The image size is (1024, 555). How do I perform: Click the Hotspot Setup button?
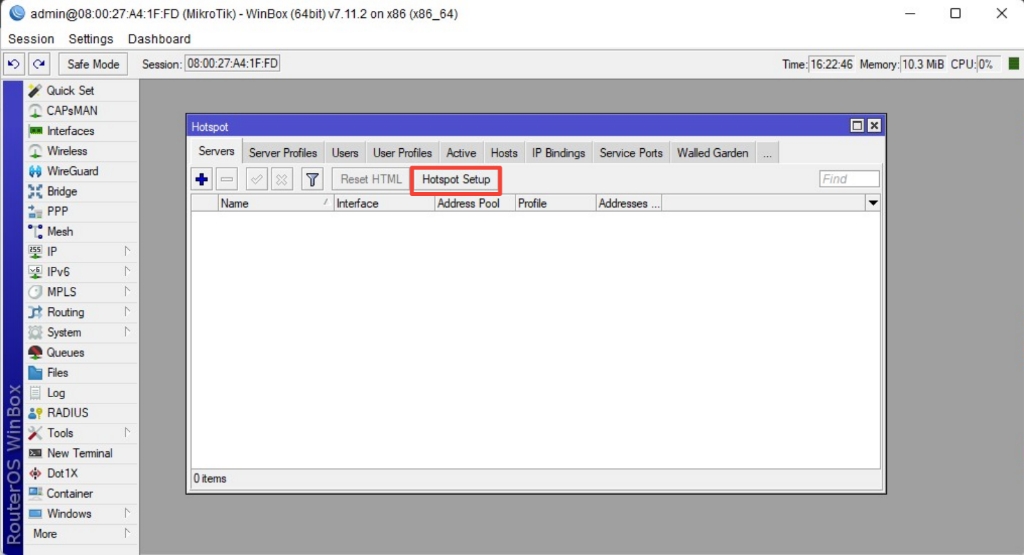coord(456,180)
